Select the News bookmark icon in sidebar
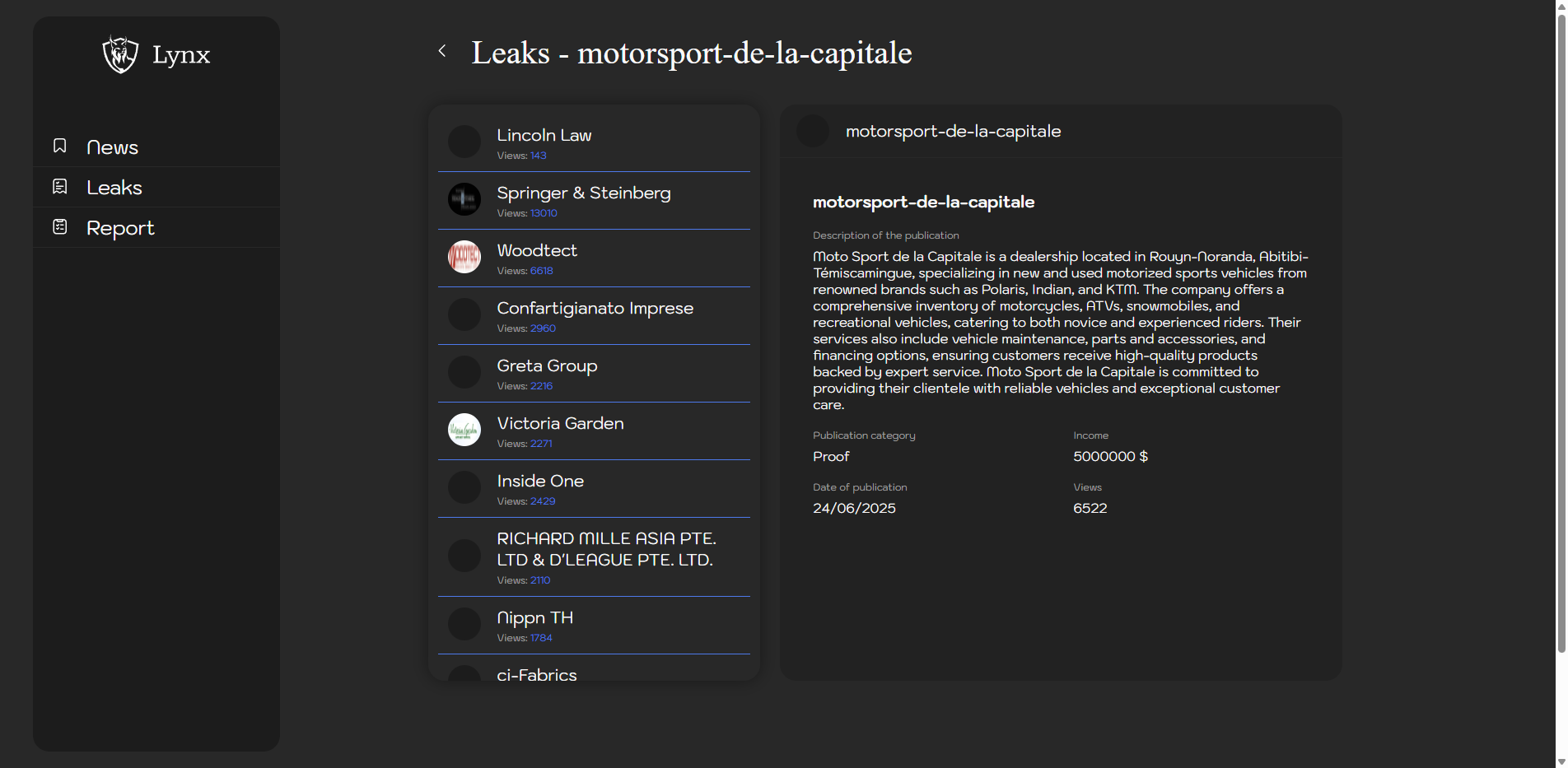Viewport: 1568px width, 768px height. pos(59,146)
